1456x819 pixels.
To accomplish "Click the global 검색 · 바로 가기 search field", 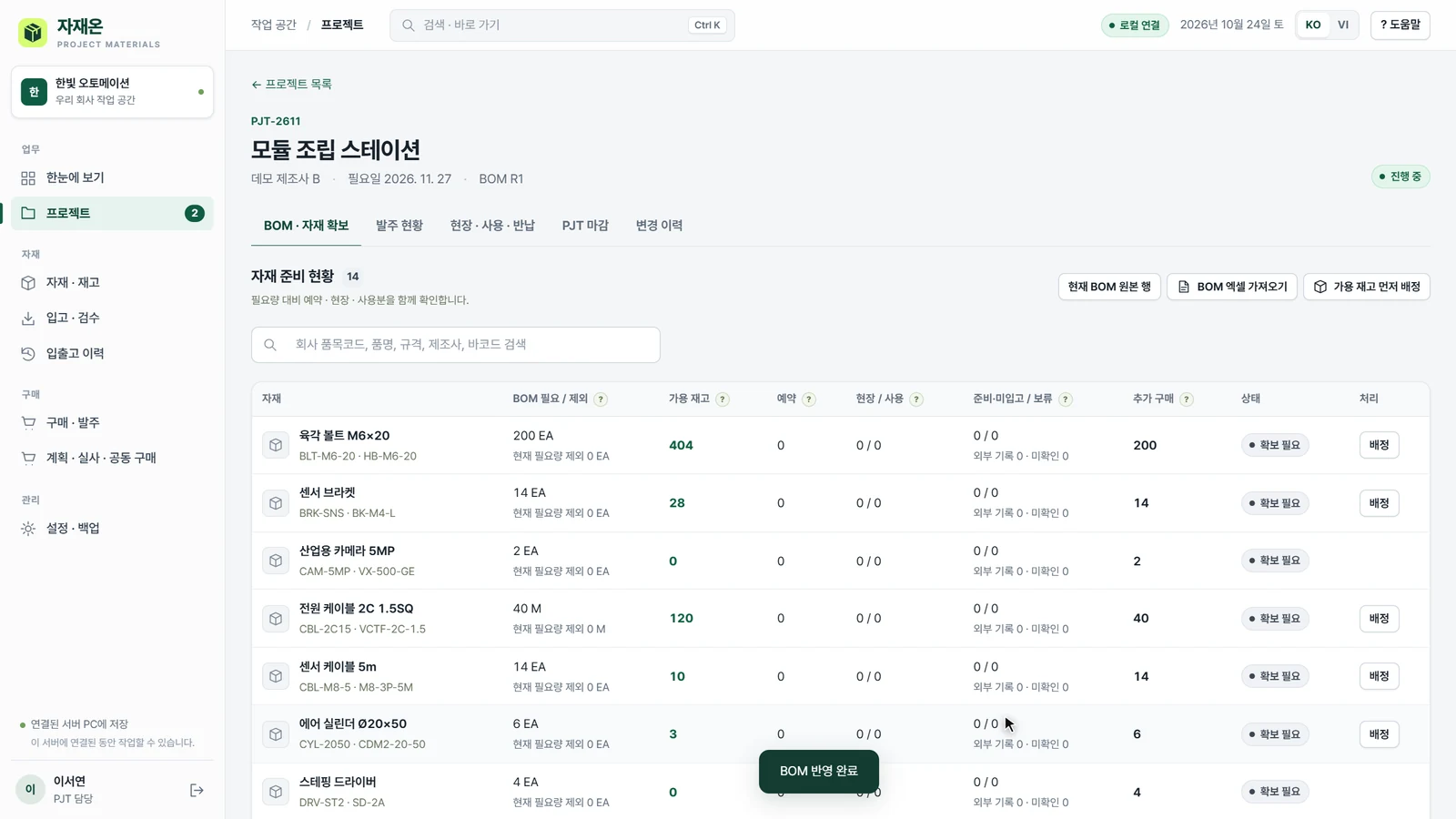I will (562, 25).
